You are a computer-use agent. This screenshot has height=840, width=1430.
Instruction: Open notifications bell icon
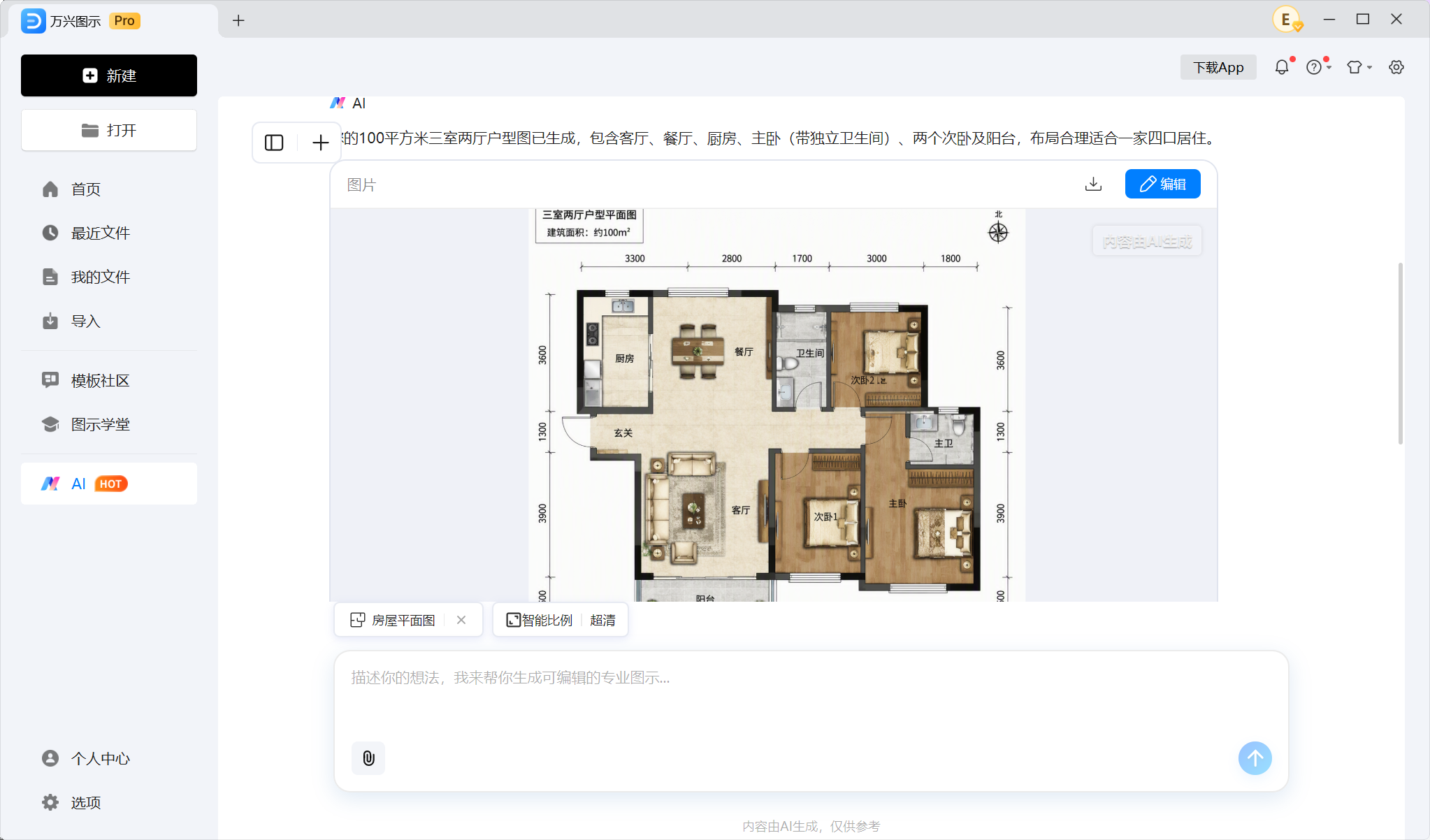pyautogui.click(x=1281, y=67)
